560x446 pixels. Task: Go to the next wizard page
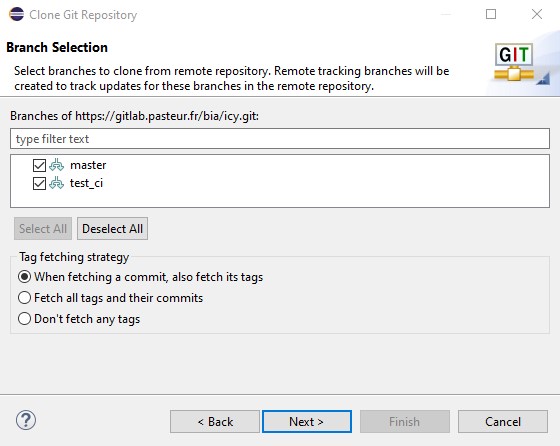307,422
